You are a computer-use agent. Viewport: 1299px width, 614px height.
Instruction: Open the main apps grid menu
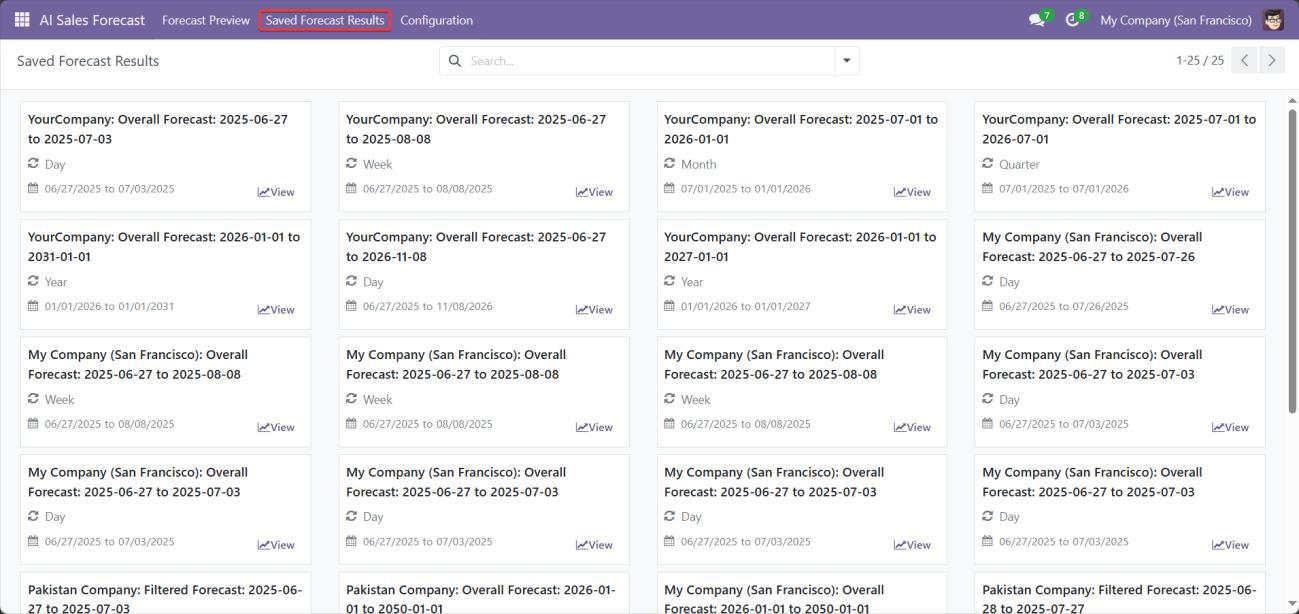[x=22, y=20]
